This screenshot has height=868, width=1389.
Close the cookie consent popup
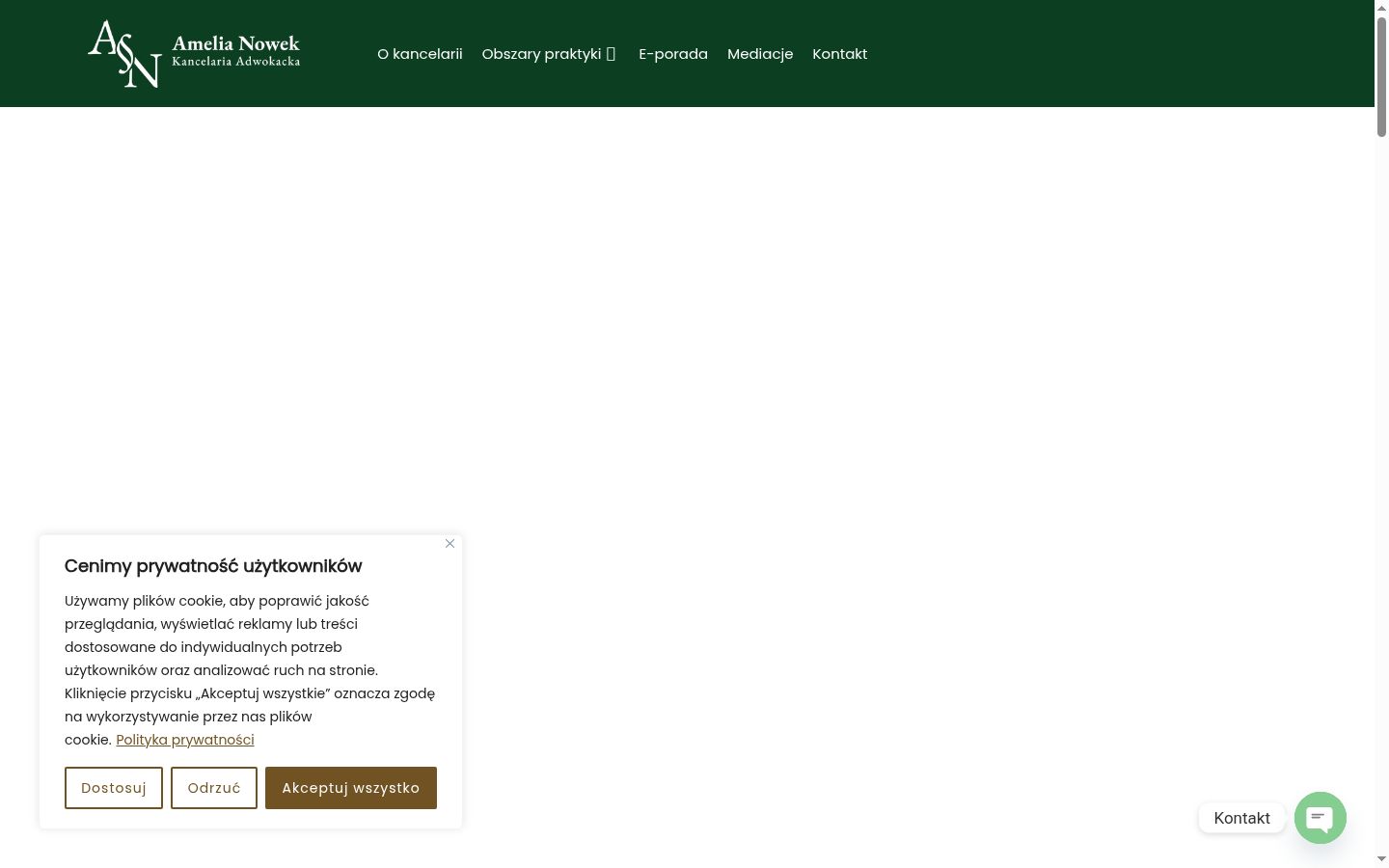click(449, 544)
